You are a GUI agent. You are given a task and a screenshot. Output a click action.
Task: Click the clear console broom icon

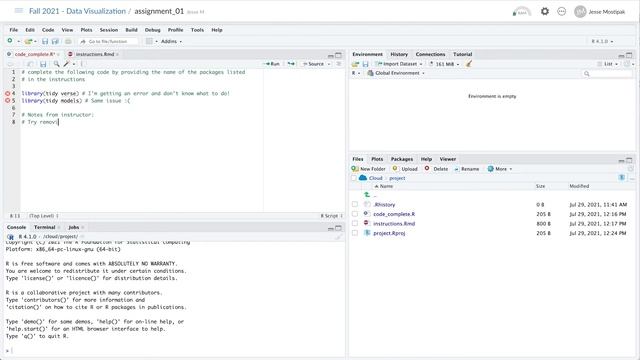pyautogui.click(x=338, y=237)
